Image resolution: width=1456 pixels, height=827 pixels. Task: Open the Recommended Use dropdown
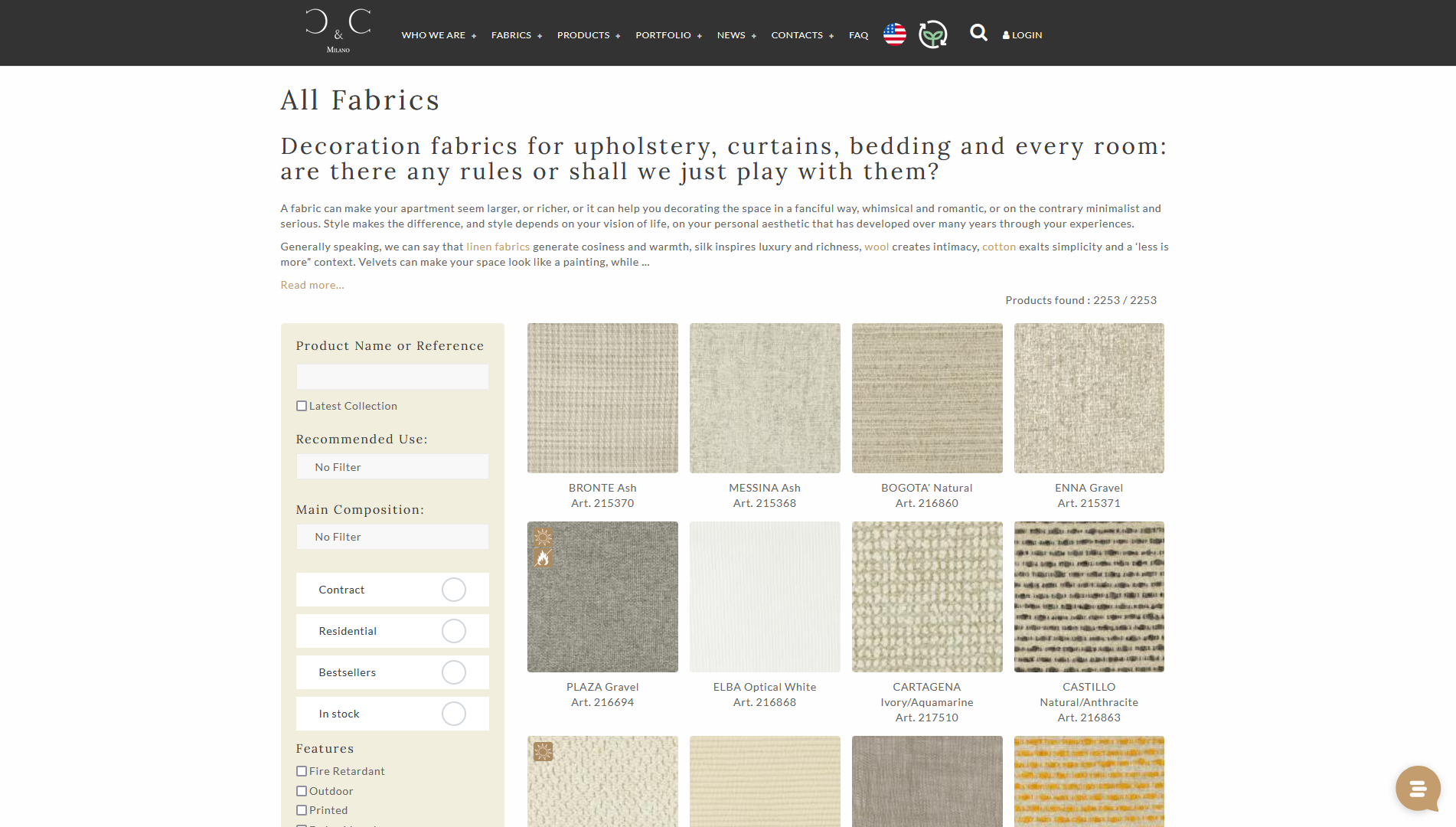click(x=392, y=467)
